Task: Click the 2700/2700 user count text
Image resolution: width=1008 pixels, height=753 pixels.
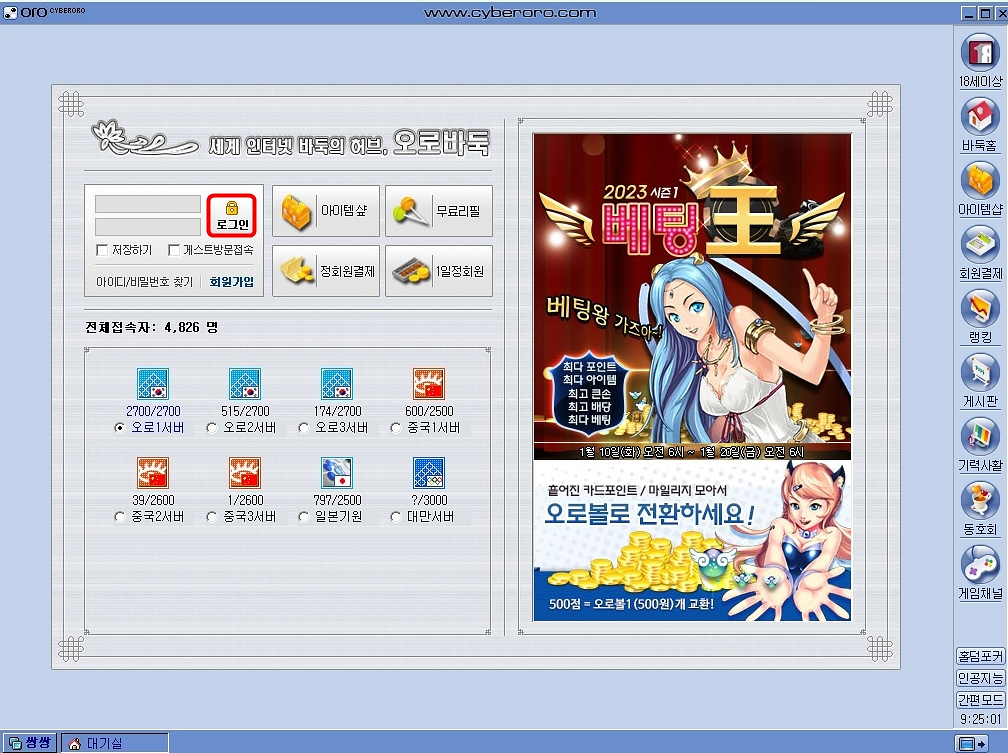Action: [x=153, y=411]
